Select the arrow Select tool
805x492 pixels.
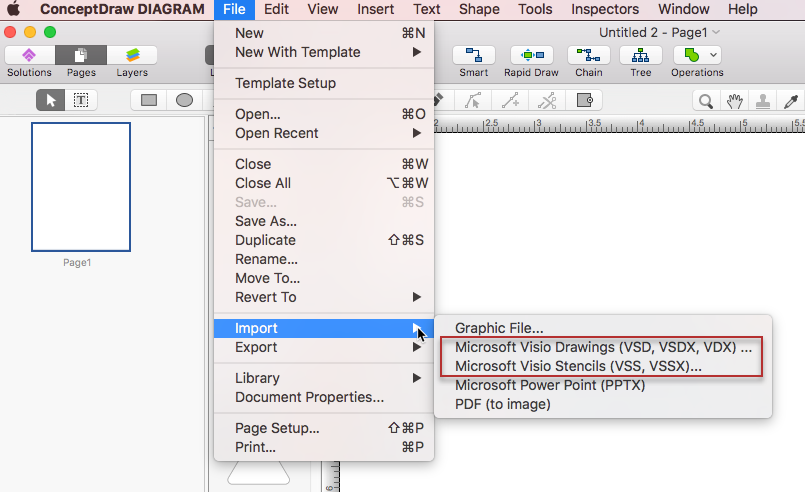tap(50, 100)
